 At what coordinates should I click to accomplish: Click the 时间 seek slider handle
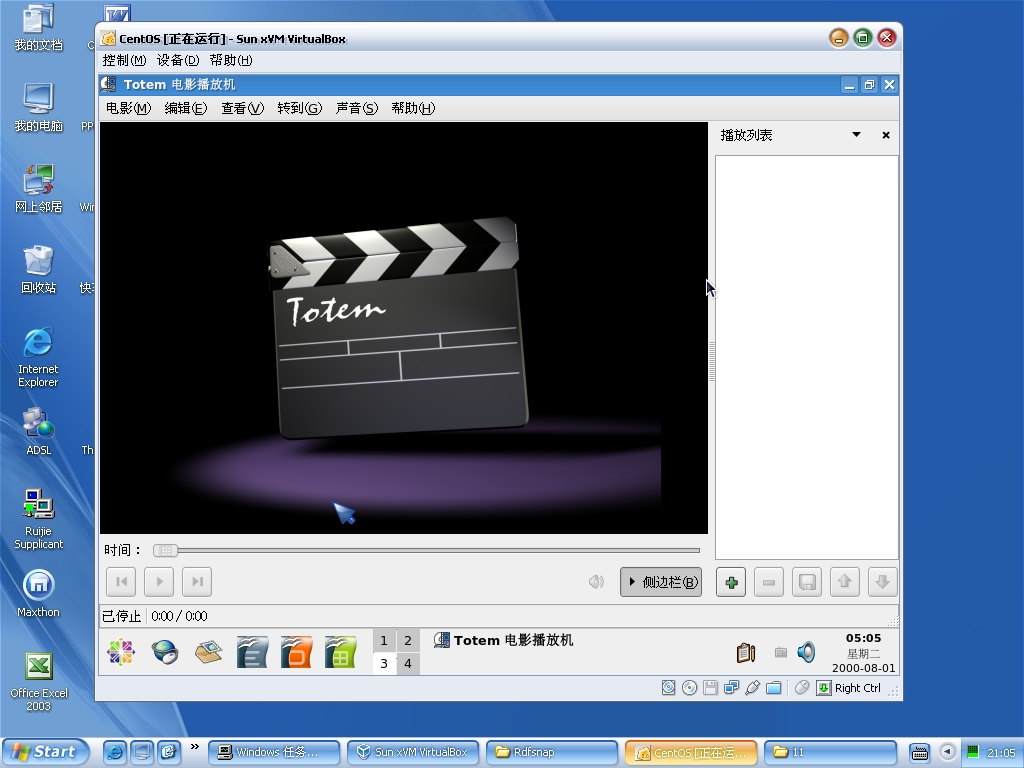(165, 551)
